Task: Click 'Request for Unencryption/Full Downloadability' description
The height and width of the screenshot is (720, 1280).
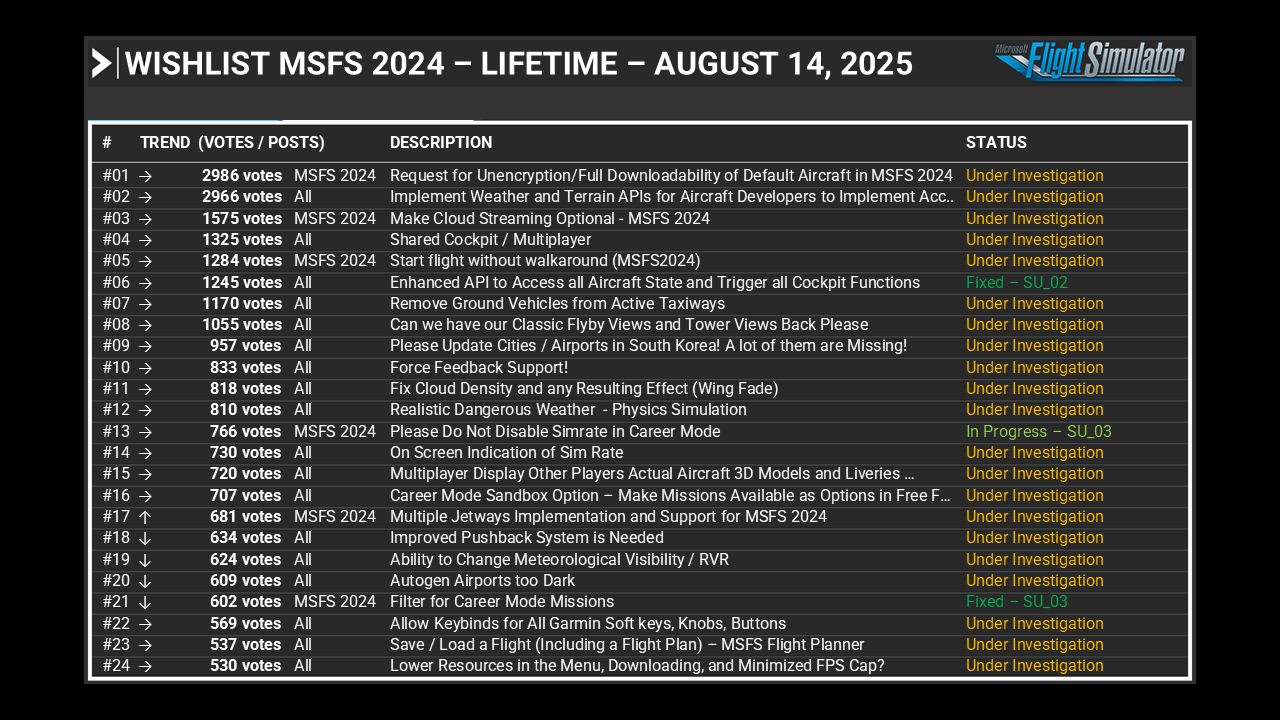Action: [x=671, y=176]
